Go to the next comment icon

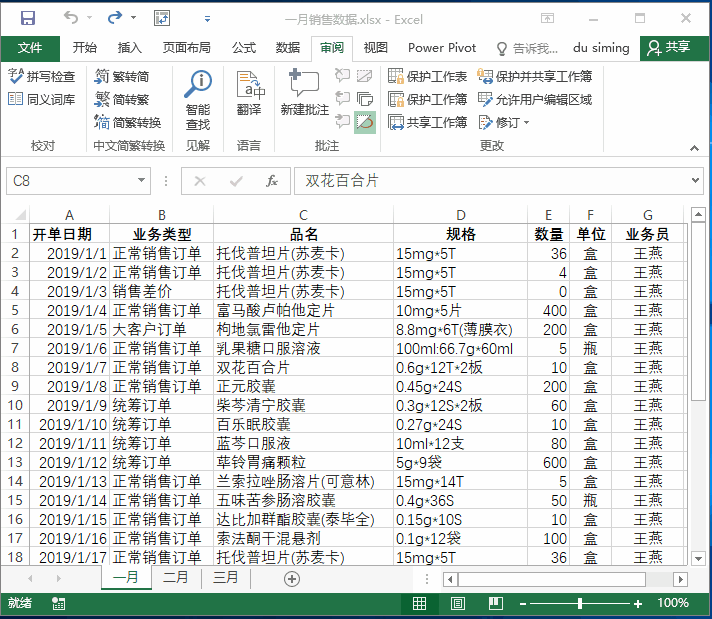tap(342, 121)
